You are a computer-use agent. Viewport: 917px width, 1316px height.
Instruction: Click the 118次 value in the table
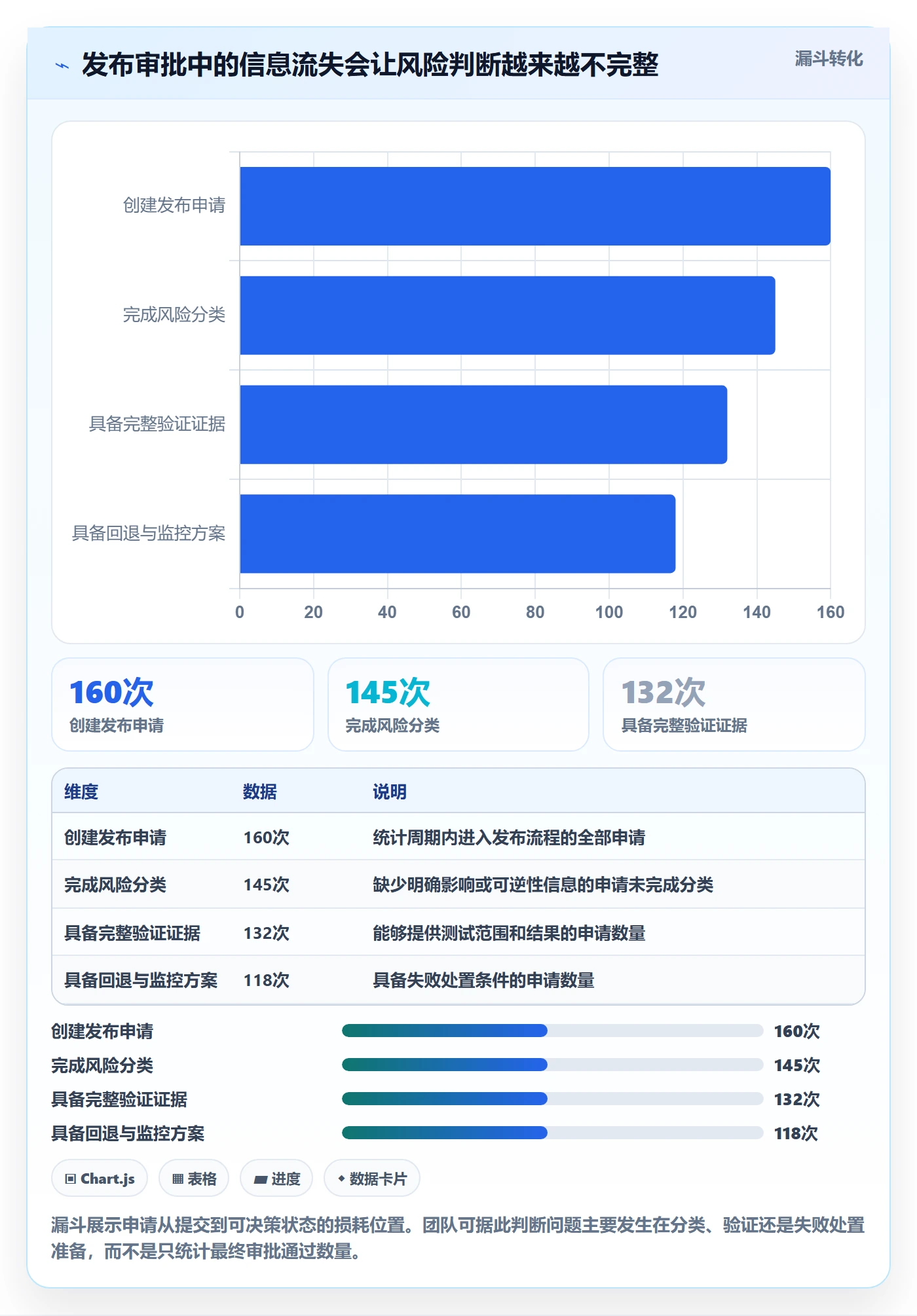coord(267,980)
